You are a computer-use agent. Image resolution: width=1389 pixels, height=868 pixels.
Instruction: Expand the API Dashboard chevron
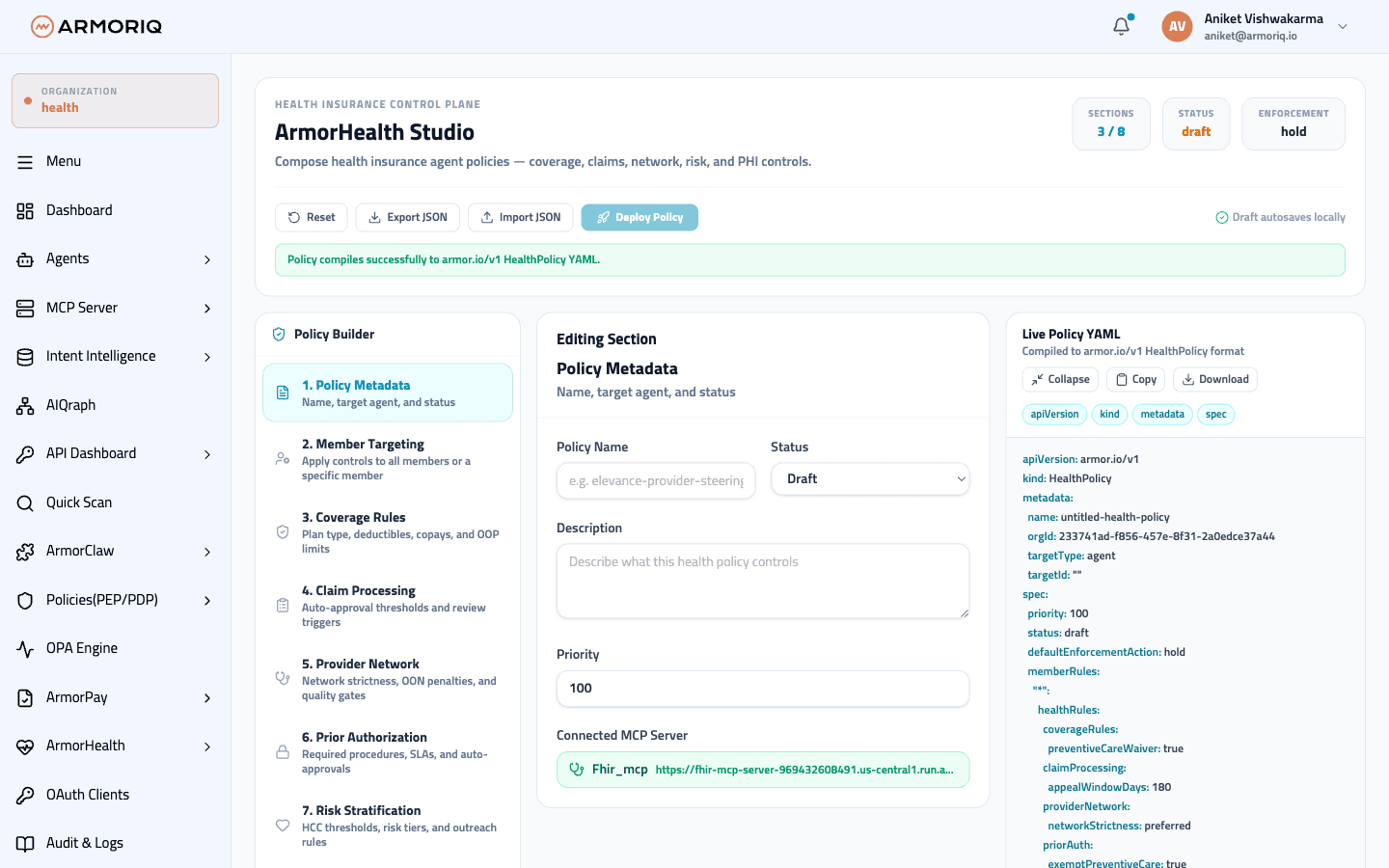pyautogui.click(x=207, y=454)
